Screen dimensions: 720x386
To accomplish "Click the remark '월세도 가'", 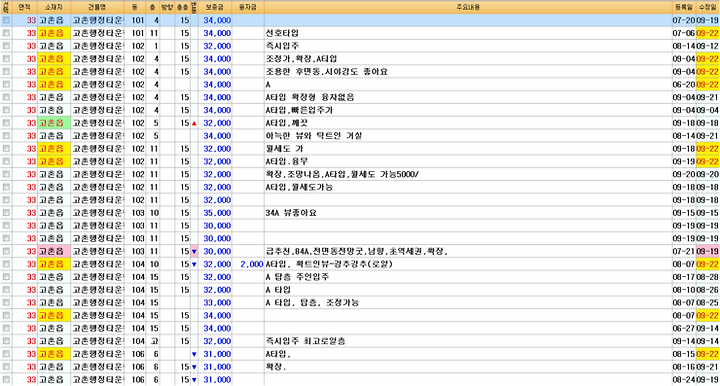I will 284,149.
